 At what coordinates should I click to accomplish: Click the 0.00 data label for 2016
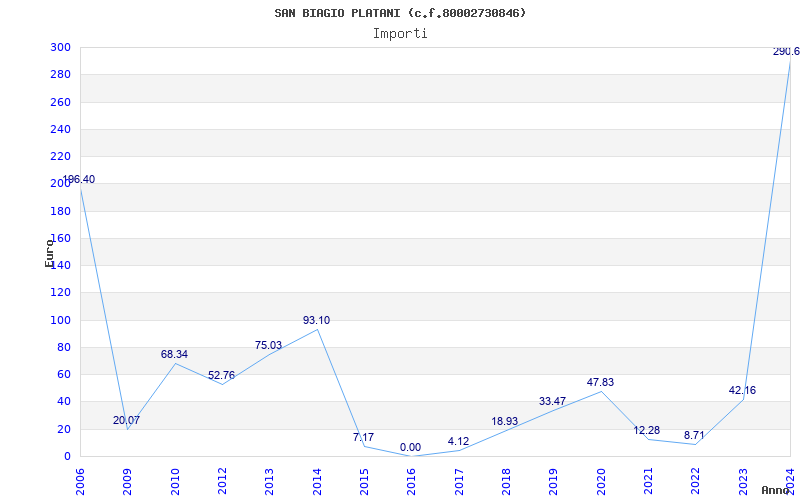[410, 447]
